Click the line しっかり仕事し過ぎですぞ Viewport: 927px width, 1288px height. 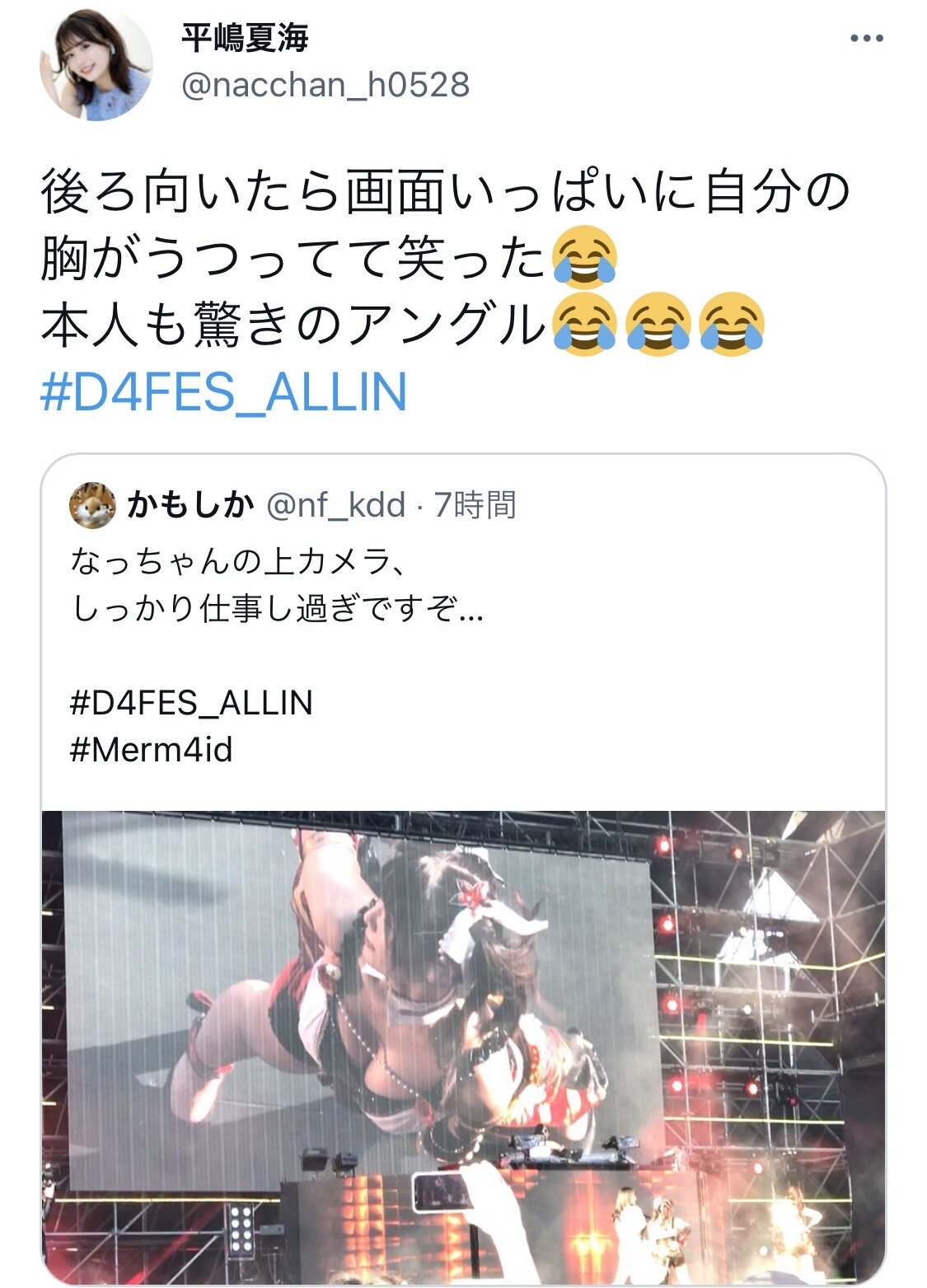click(277, 609)
